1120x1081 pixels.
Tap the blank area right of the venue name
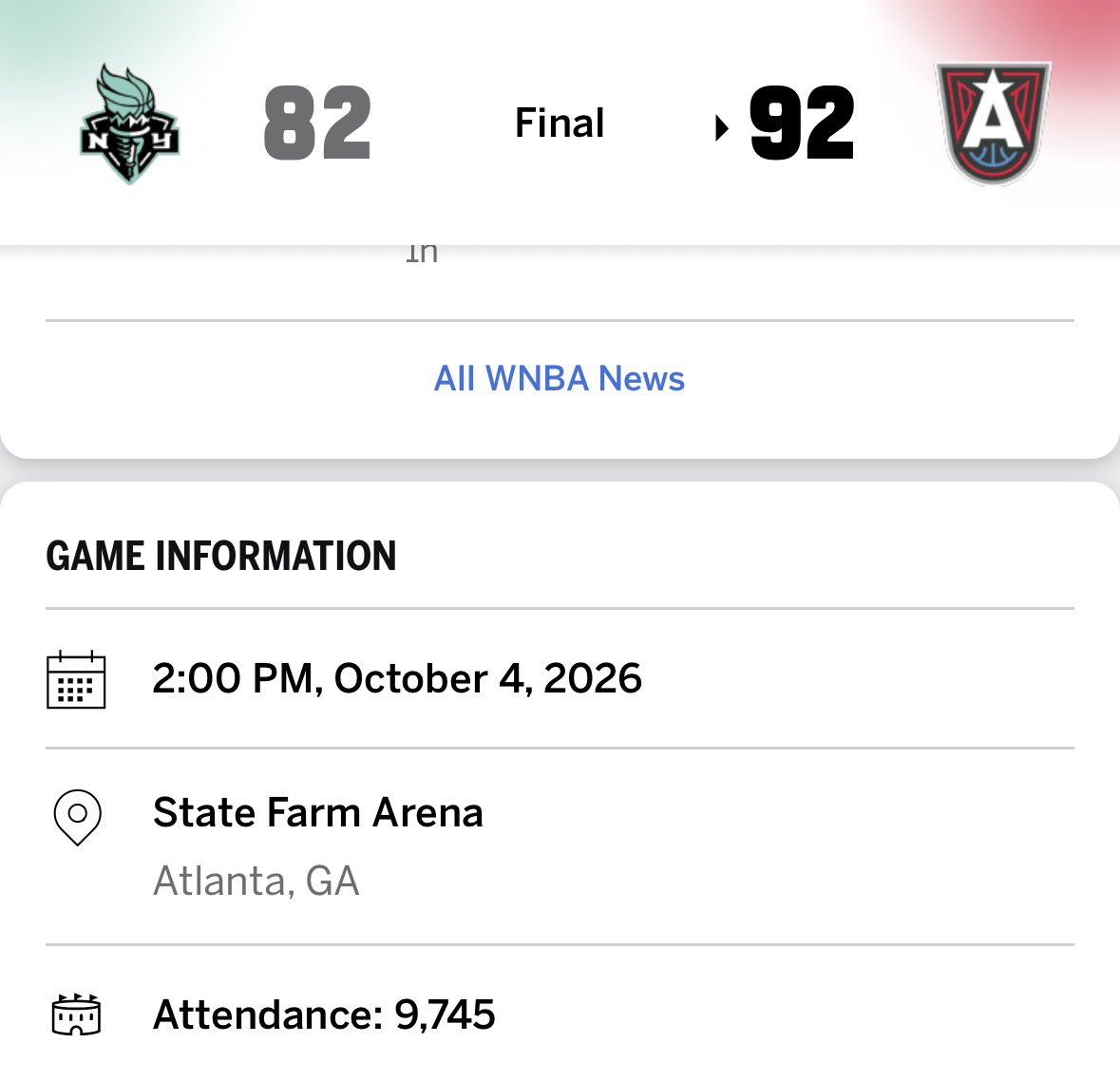tap(779, 812)
